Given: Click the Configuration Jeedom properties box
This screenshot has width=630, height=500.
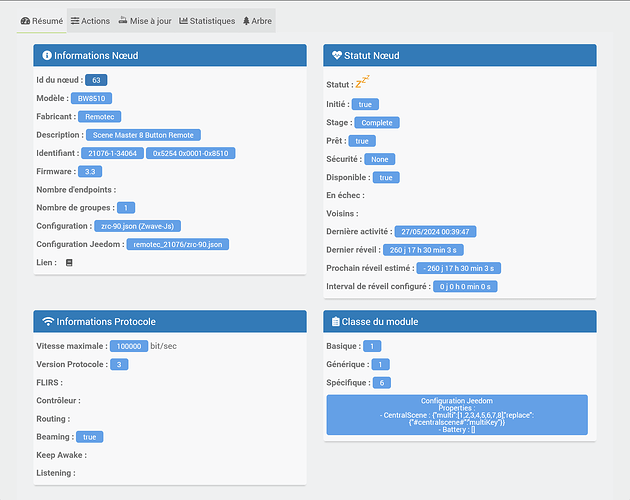Looking at the screenshot, I should coord(457,415).
